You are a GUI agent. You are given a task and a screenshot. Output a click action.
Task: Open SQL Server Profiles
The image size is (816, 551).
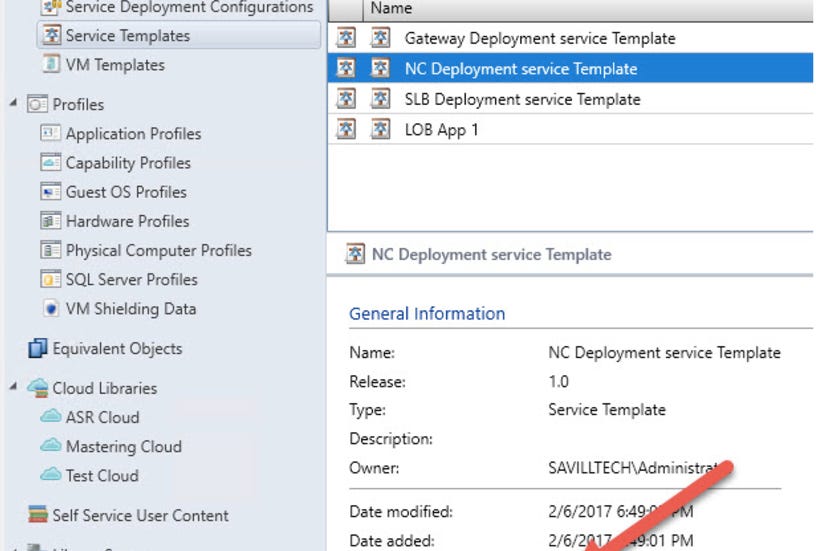coord(132,279)
